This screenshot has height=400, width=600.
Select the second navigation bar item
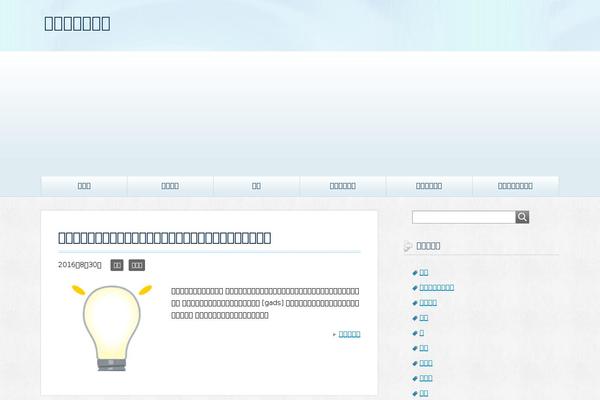(170, 186)
